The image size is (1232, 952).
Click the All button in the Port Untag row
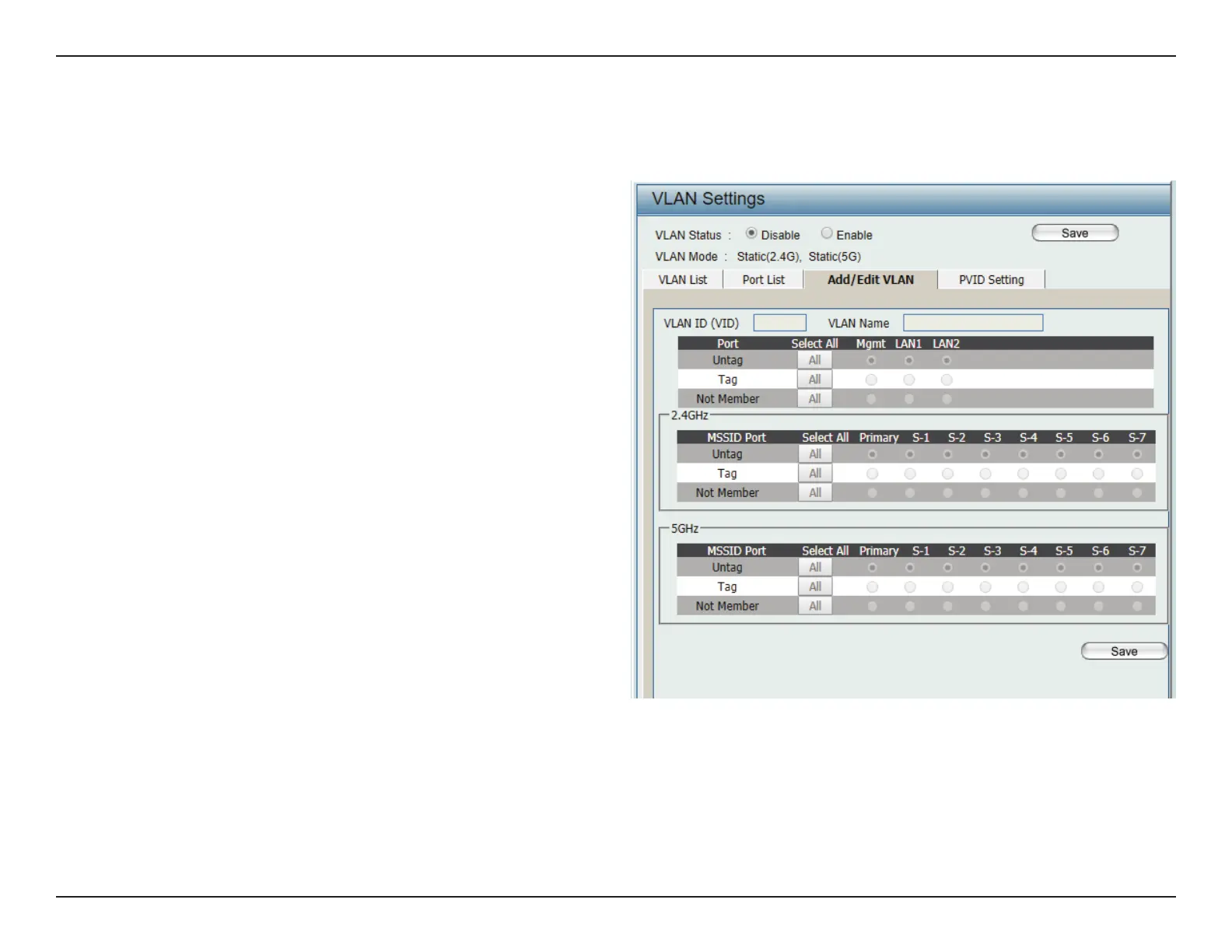pyautogui.click(x=814, y=360)
